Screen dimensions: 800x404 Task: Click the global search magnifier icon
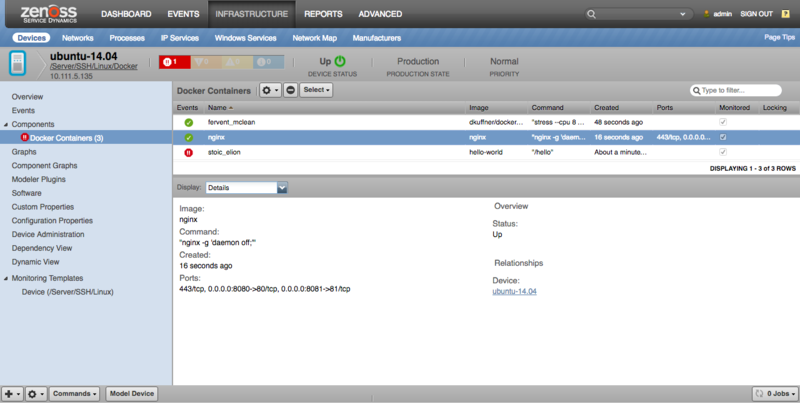591,14
